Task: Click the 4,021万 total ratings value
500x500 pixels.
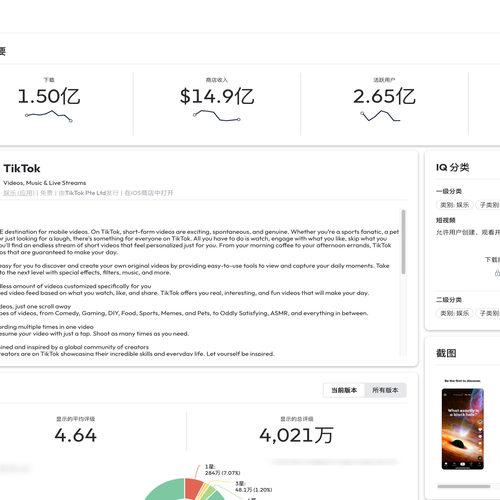Action: (296, 435)
